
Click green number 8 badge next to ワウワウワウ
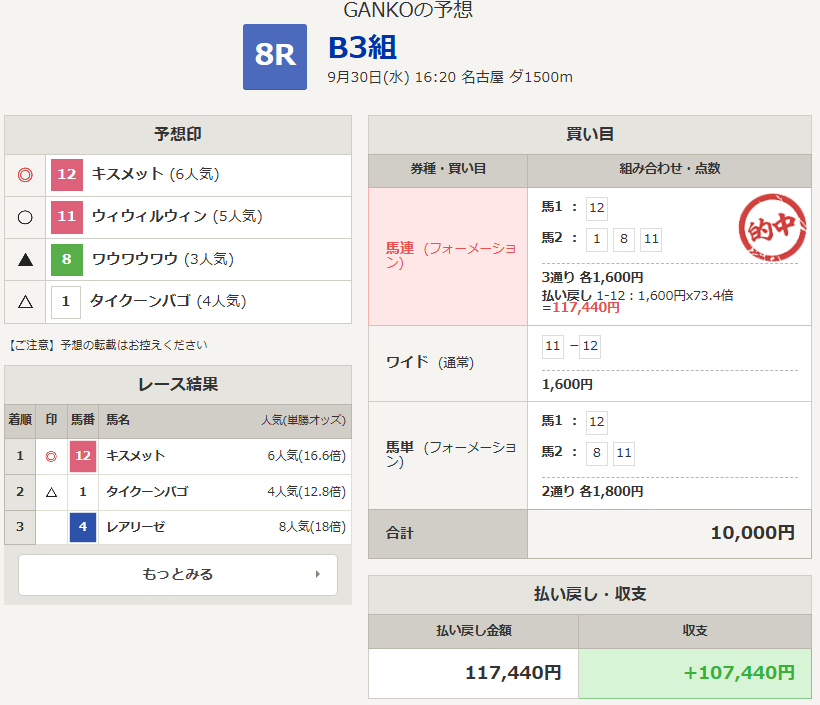[x=66, y=259]
